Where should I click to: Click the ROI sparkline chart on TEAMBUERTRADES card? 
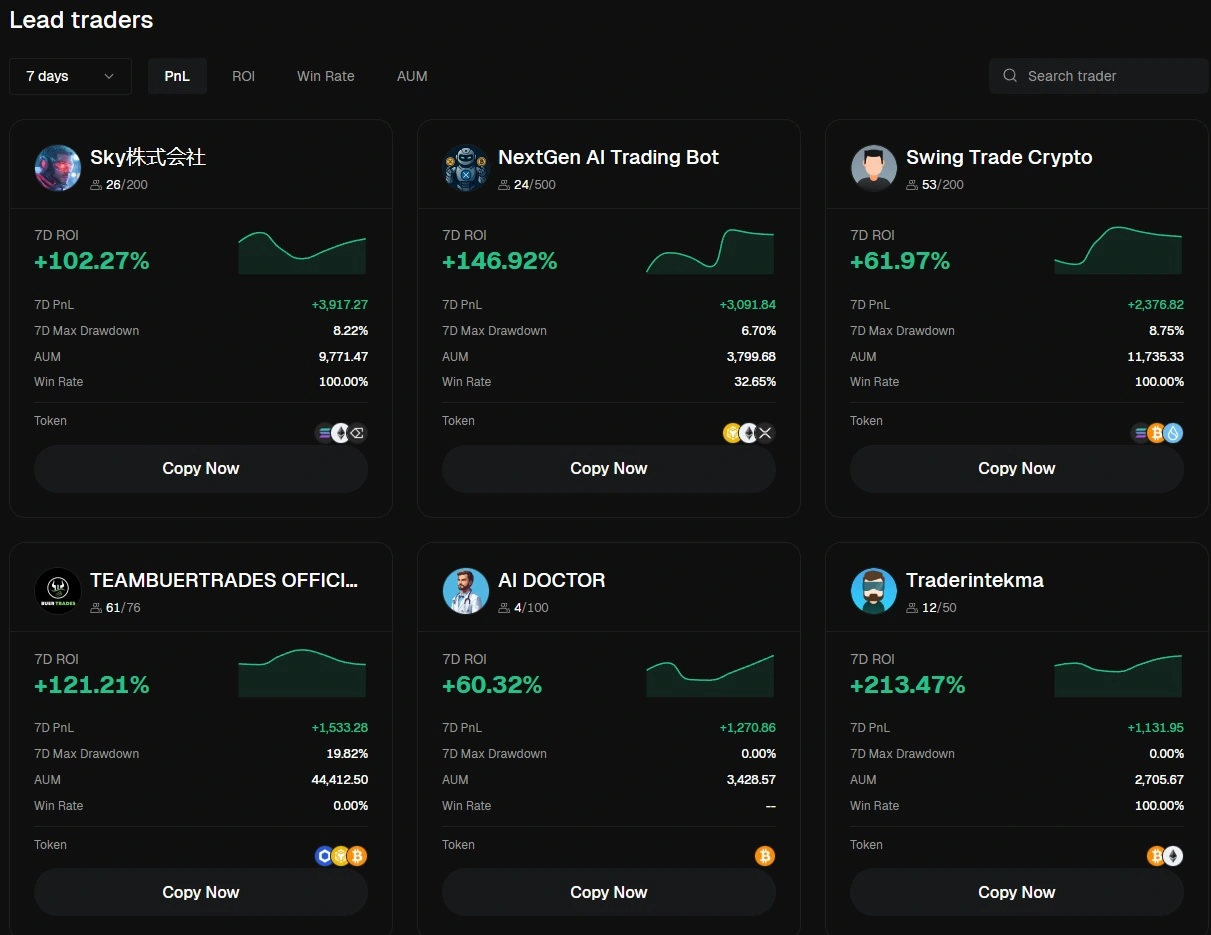tap(302, 673)
